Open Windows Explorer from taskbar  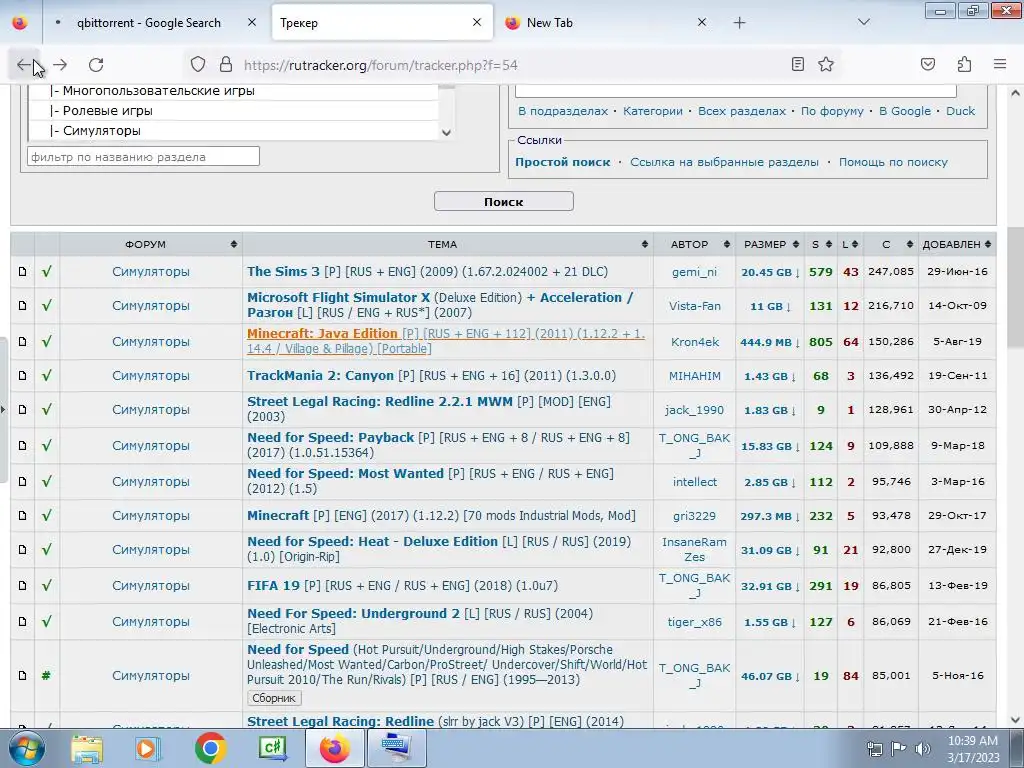point(87,748)
